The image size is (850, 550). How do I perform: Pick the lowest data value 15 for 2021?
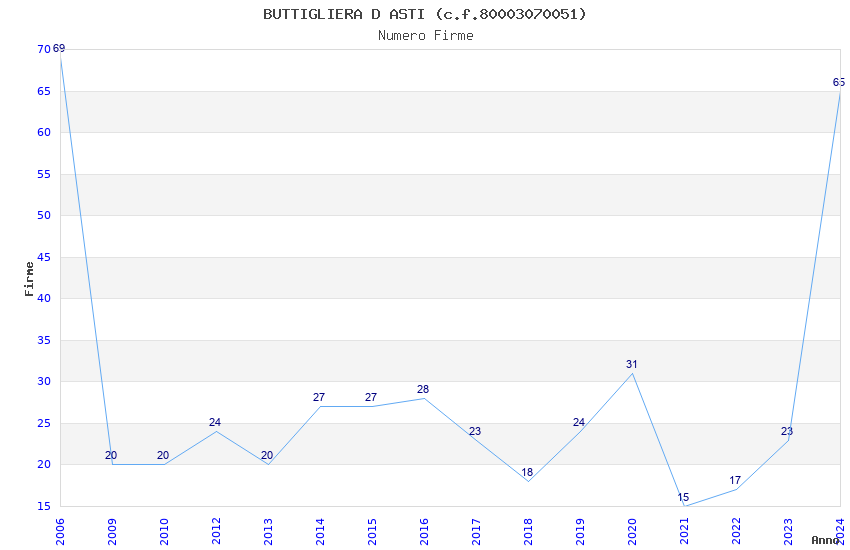coord(684,497)
